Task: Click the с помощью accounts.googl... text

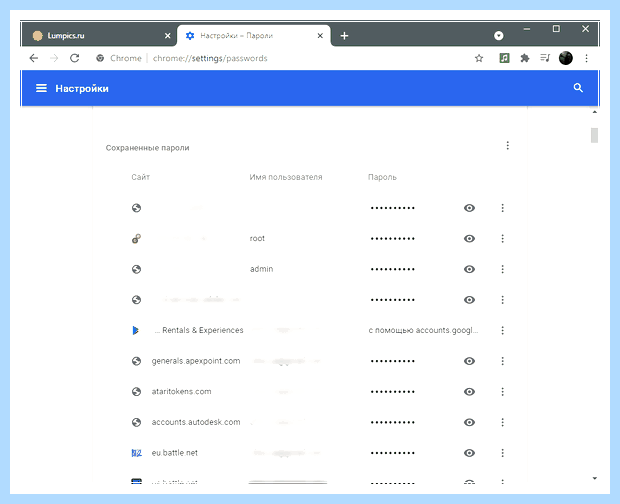Action: (x=423, y=330)
